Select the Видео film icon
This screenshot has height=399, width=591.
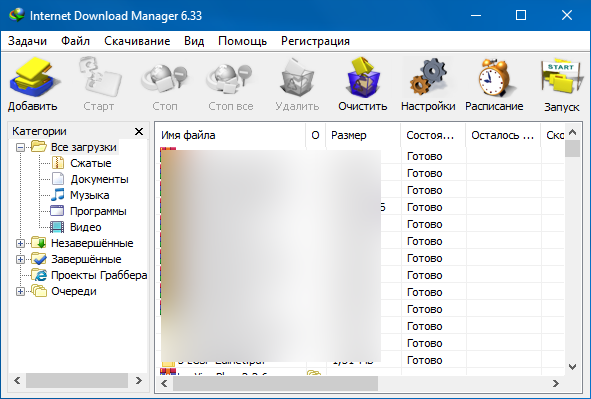[x=57, y=227]
